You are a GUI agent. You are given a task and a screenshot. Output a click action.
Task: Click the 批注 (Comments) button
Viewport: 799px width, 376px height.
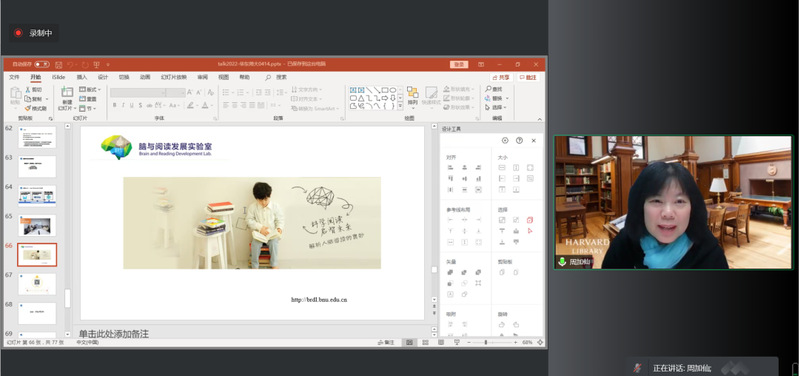[528, 77]
